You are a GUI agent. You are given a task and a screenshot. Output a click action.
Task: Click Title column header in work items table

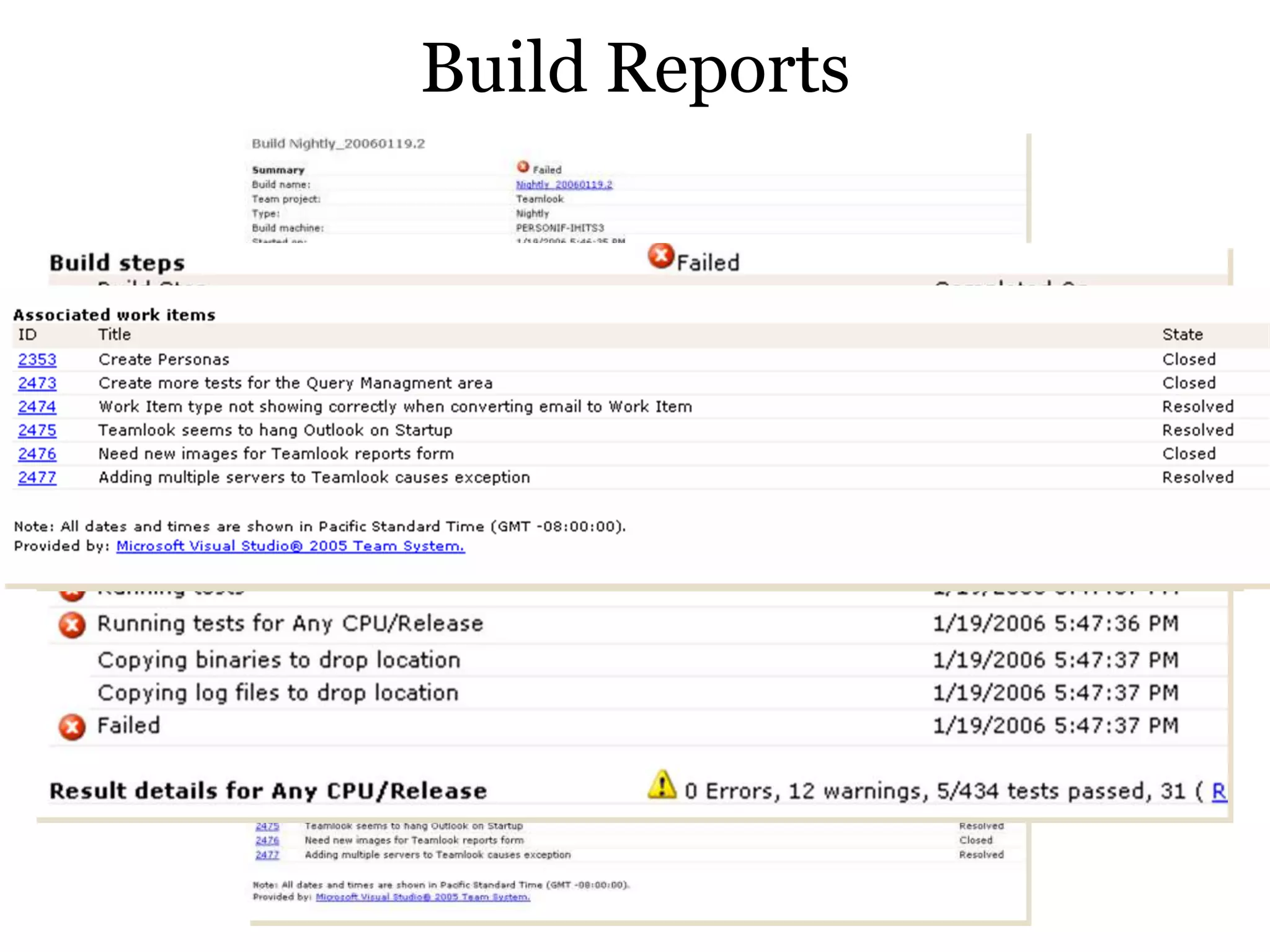tap(115, 335)
